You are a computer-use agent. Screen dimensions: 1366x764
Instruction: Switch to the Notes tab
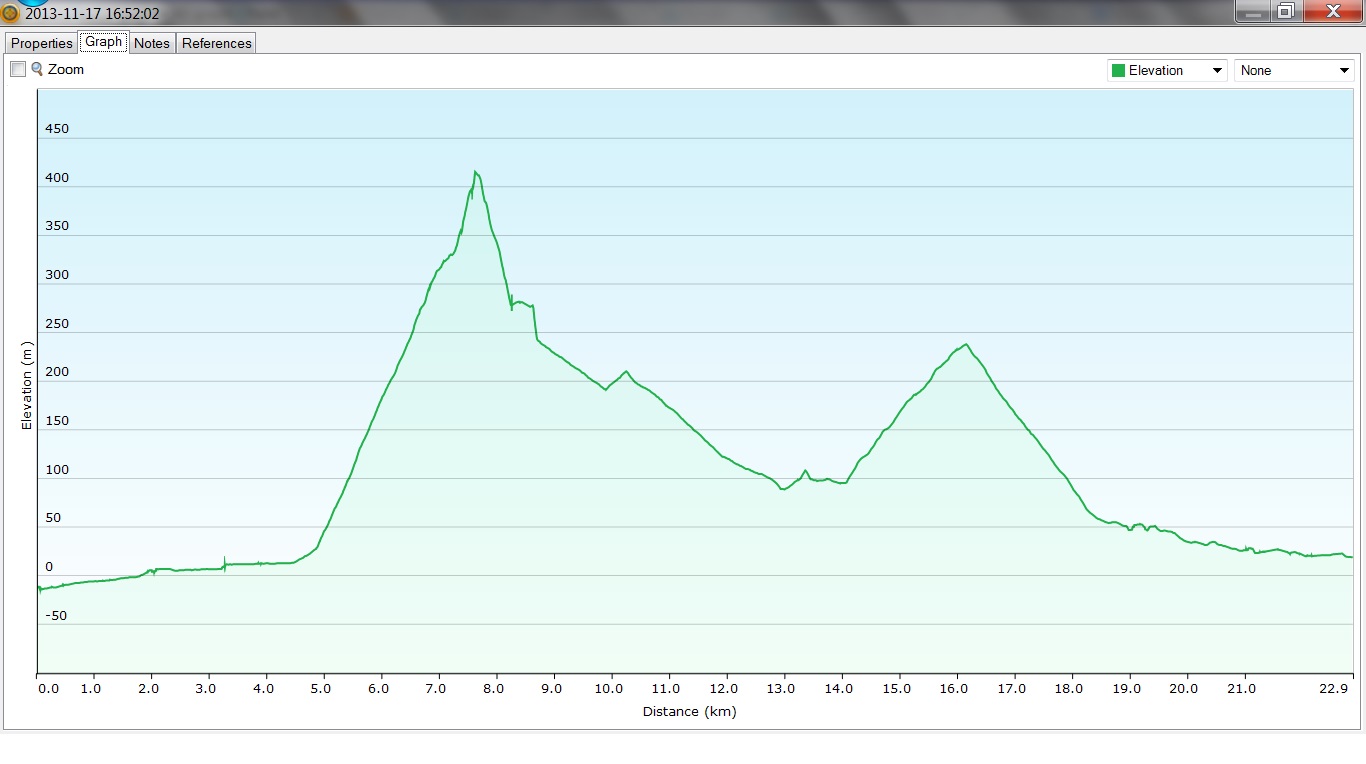152,43
